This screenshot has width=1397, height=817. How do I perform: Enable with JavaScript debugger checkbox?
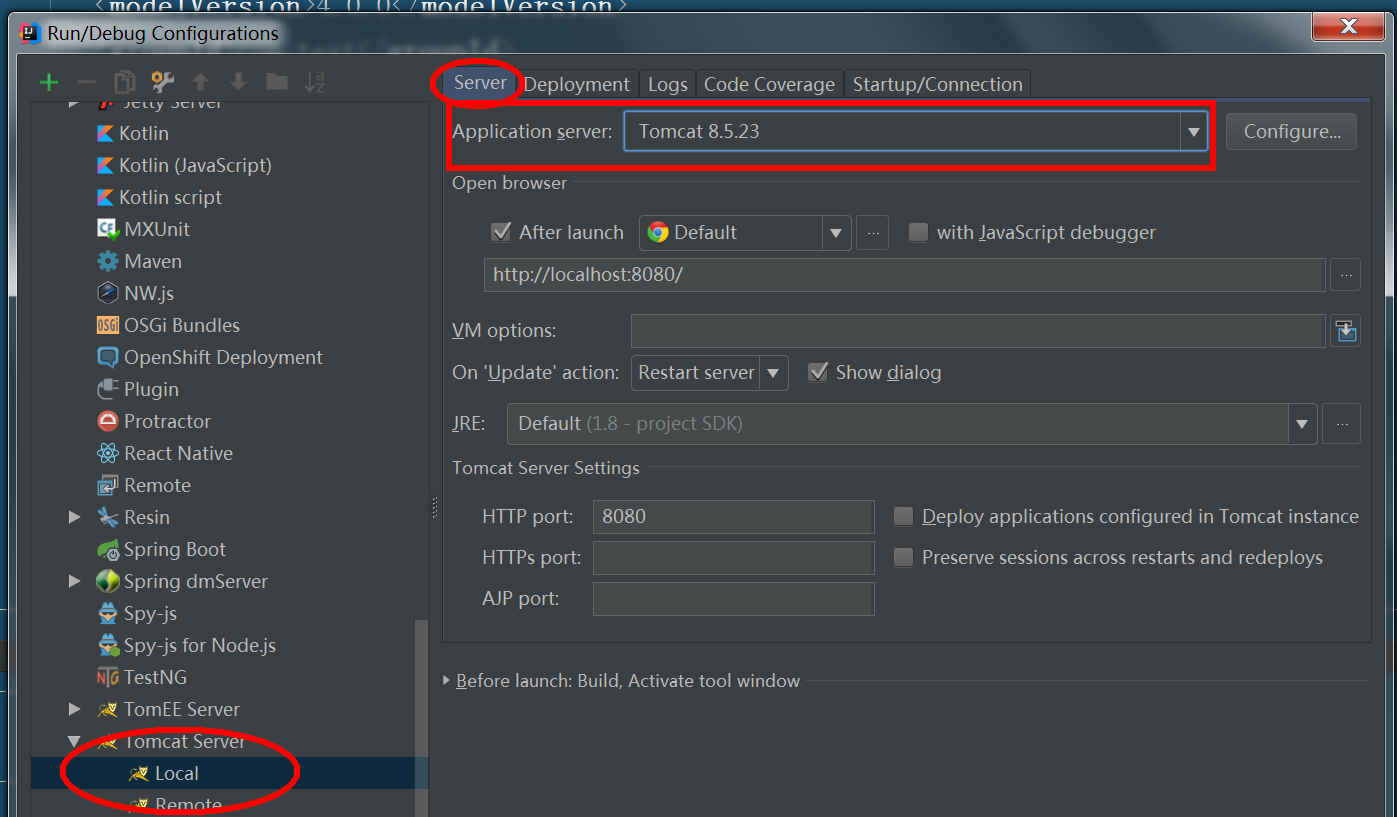pos(918,233)
